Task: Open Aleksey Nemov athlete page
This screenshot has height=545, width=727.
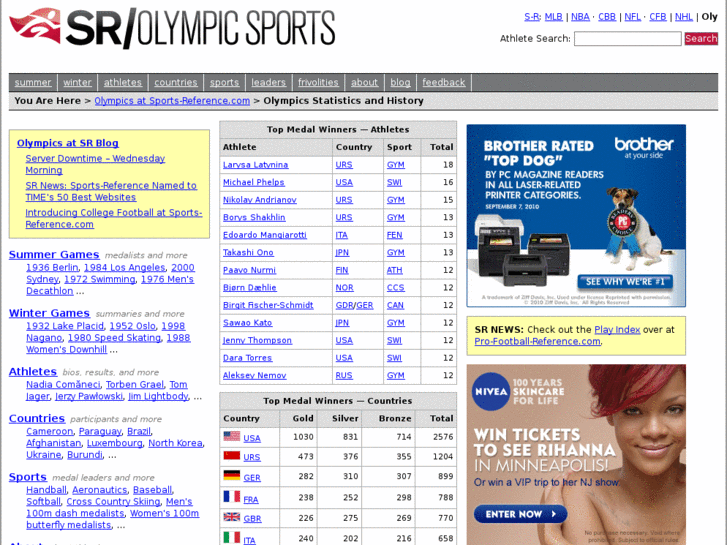Action: pyautogui.click(x=255, y=376)
